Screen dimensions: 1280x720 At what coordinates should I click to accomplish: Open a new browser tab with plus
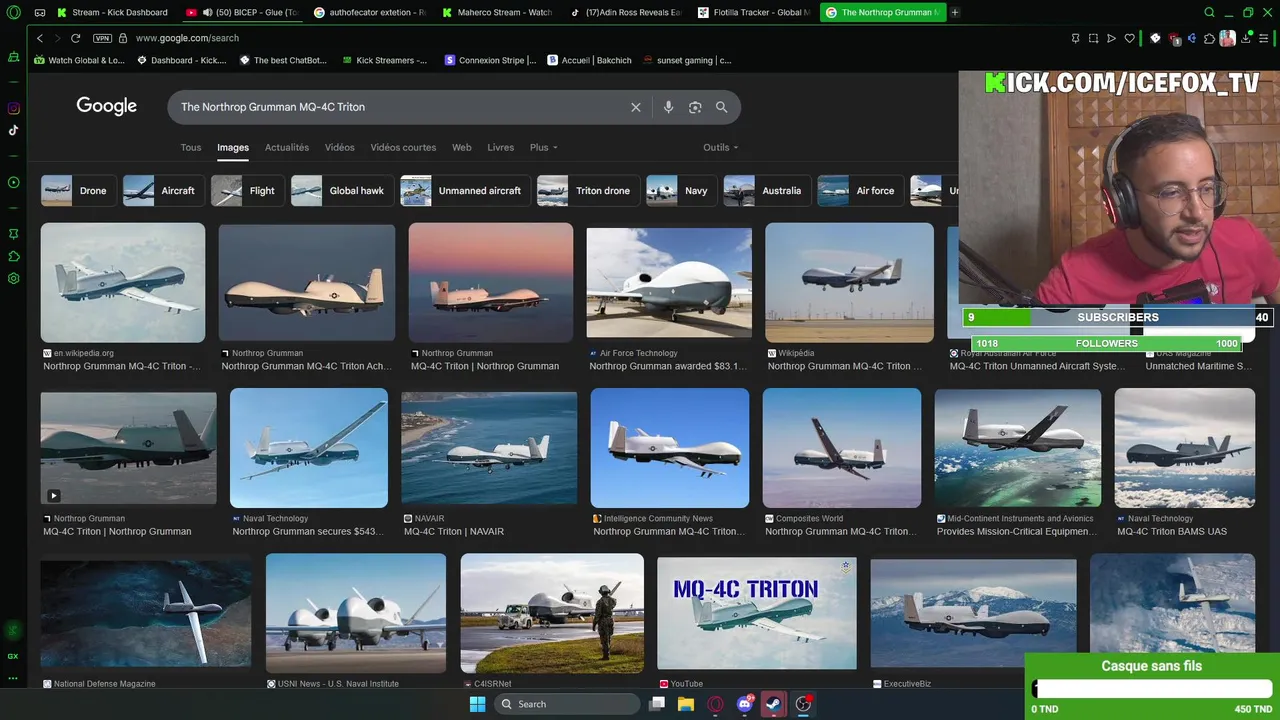click(x=955, y=12)
